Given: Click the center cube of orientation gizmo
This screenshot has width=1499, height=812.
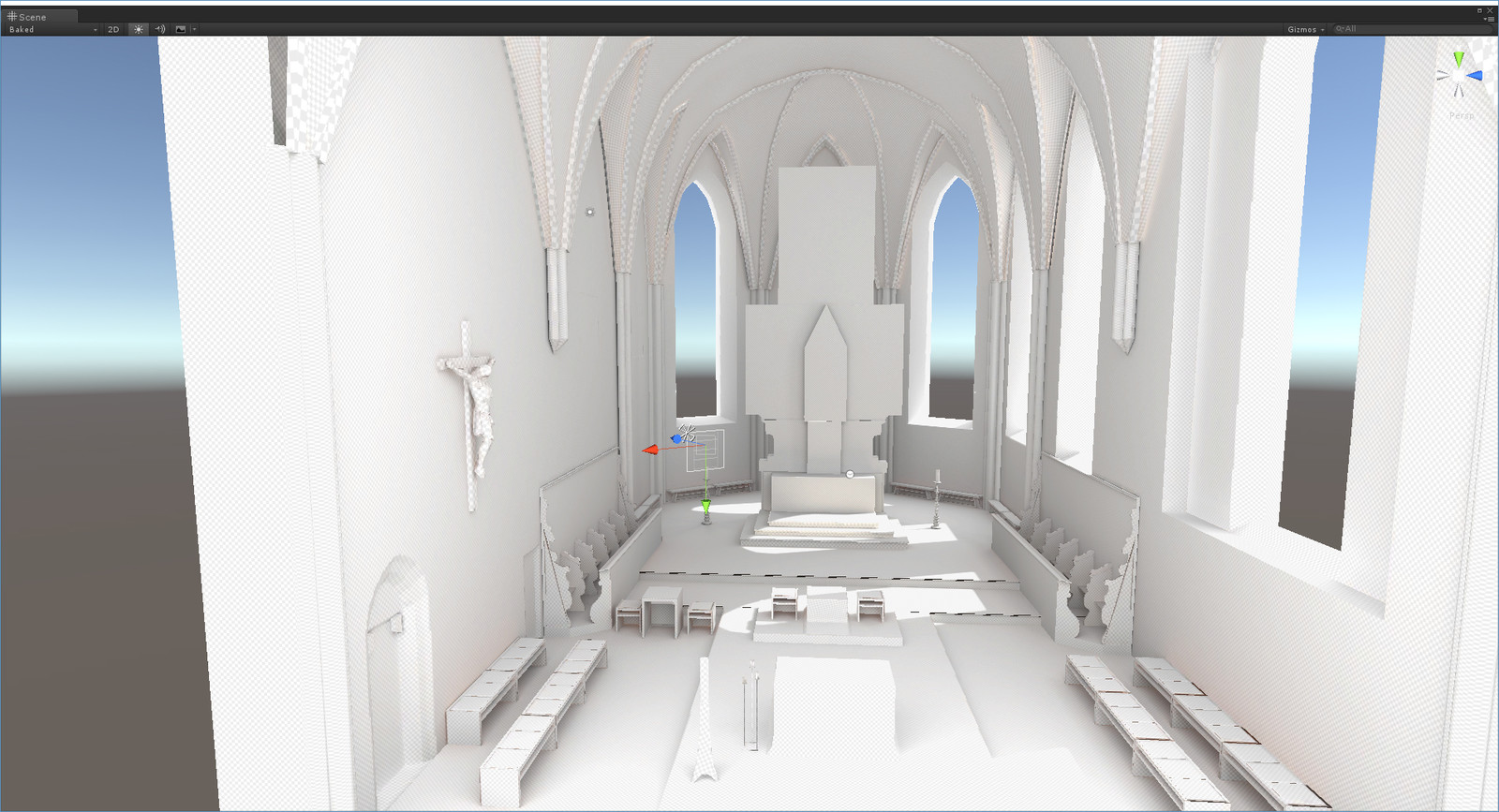Looking at the screenshot, I should point(1459,76).
